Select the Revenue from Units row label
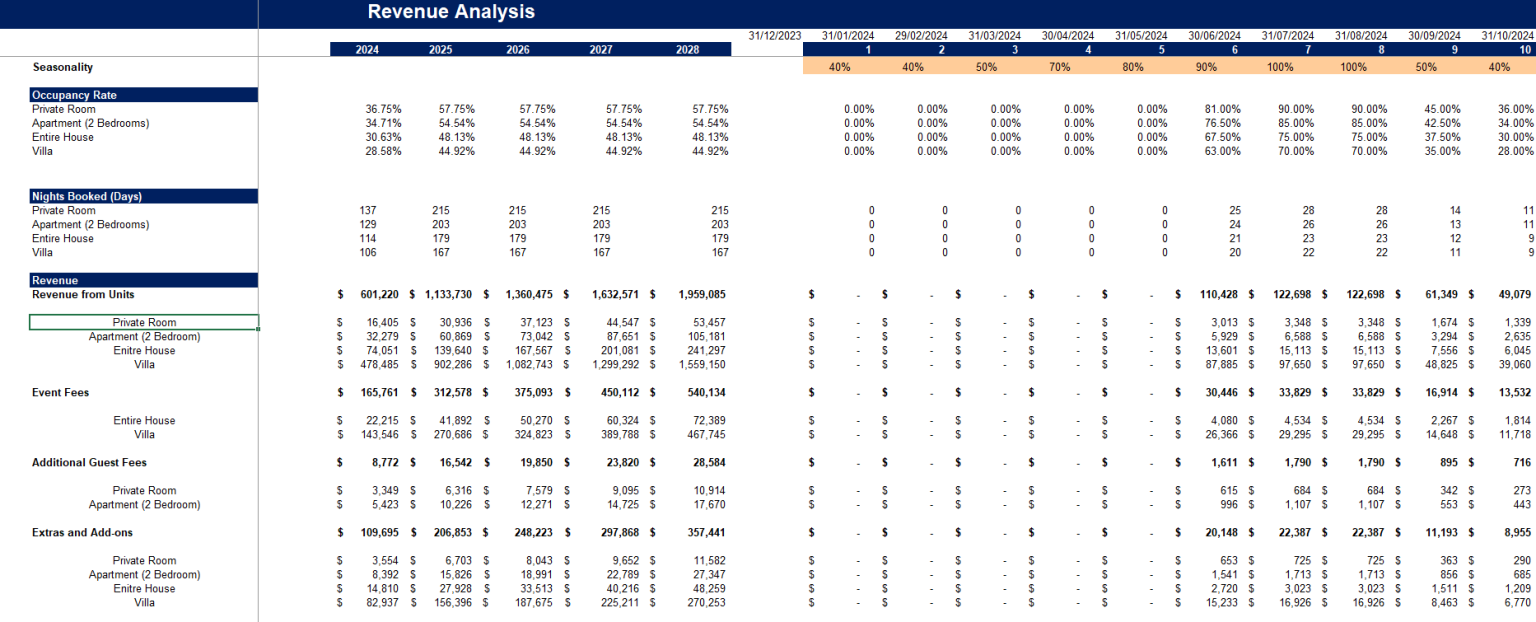The image size is (1536, 622). pyautogui.click(x=83, y=295)
